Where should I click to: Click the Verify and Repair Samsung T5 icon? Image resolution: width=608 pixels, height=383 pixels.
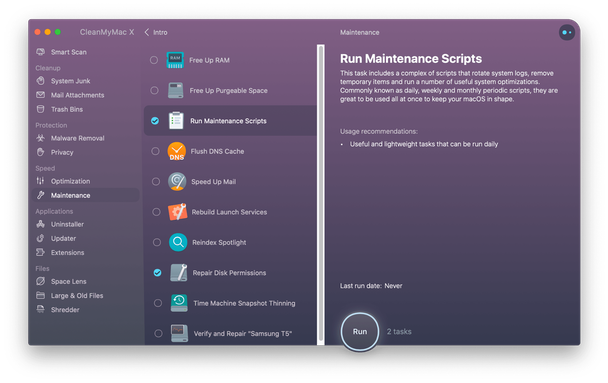[x=180, y=333]
